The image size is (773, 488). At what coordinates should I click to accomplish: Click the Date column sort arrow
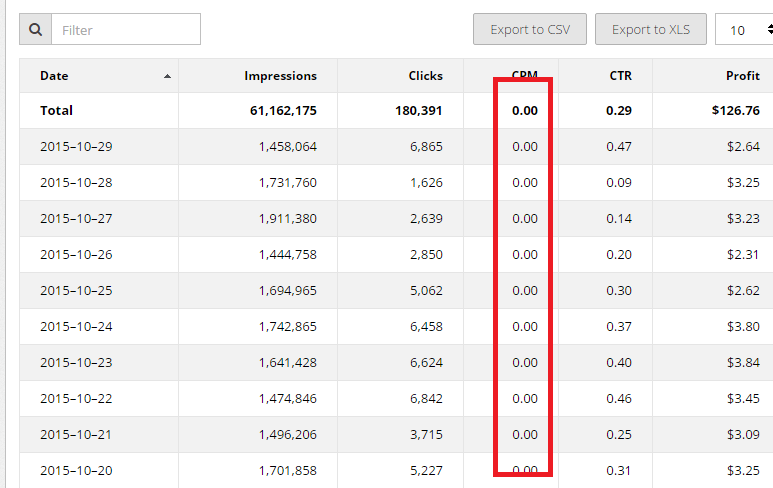[x=167, y=76]
